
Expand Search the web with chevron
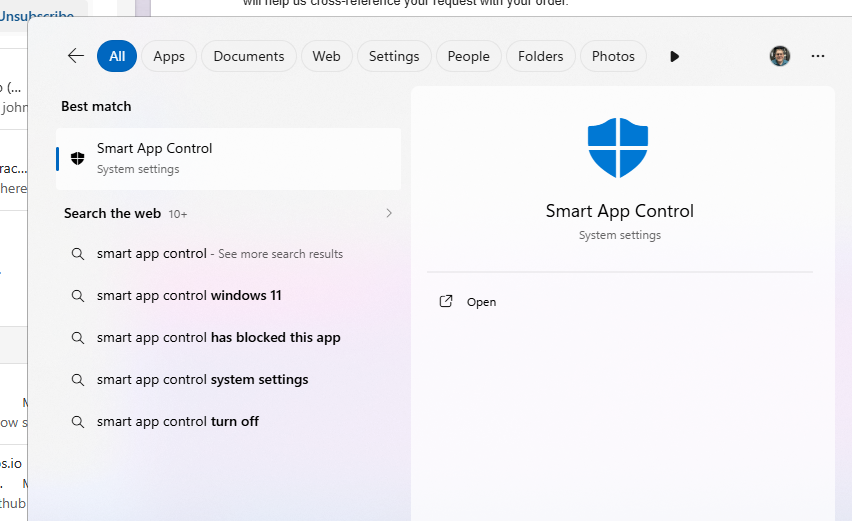(x=389, y=213)
